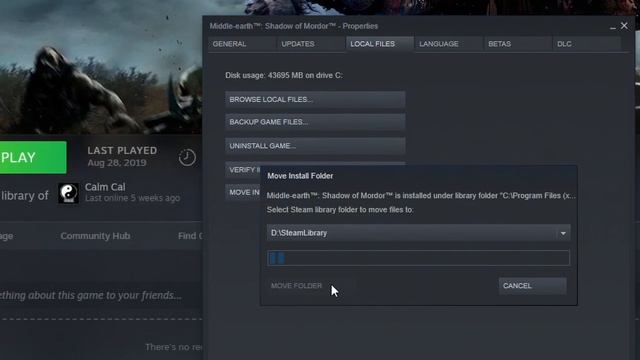Switch to the General tab
This screenshot has width=640, height=360.
[241, 44]
